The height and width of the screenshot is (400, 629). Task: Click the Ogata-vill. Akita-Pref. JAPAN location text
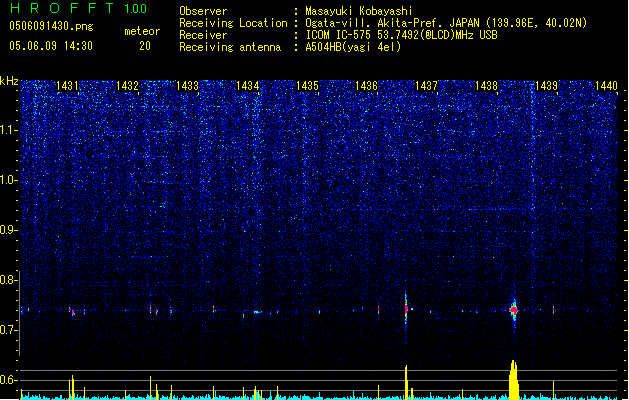[x=446, y=23]
